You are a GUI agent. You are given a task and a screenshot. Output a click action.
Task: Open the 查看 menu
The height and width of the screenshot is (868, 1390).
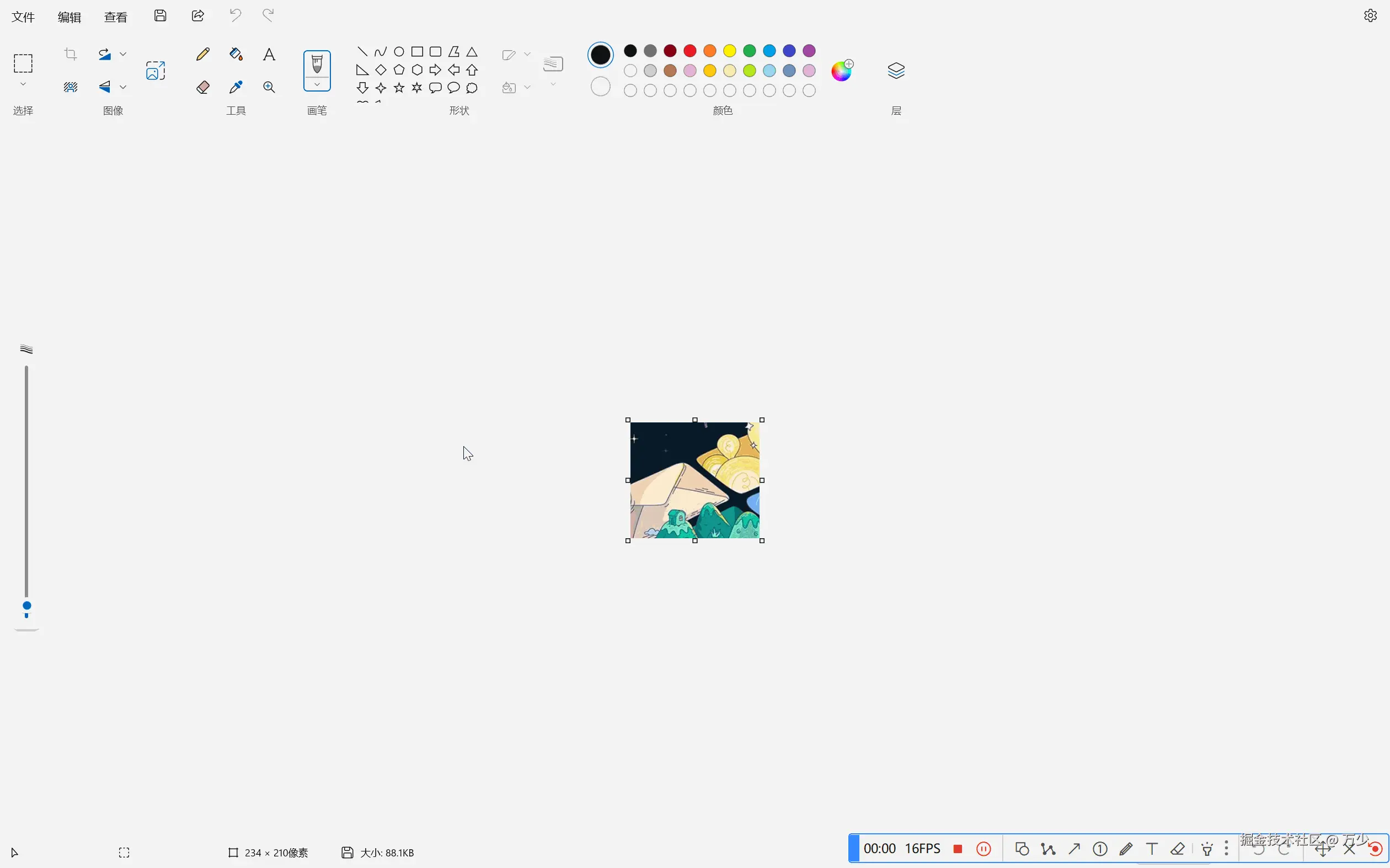[115, 17]
